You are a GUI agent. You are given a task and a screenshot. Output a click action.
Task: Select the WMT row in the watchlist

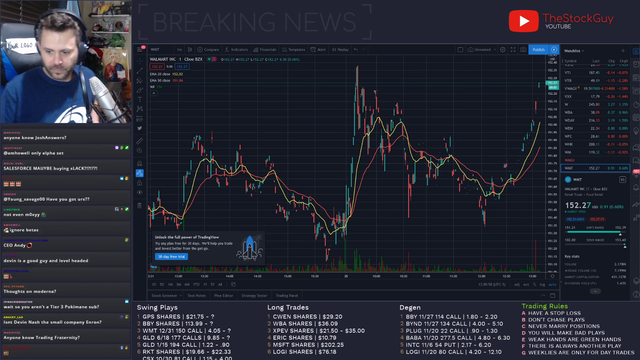coord(596,168)
